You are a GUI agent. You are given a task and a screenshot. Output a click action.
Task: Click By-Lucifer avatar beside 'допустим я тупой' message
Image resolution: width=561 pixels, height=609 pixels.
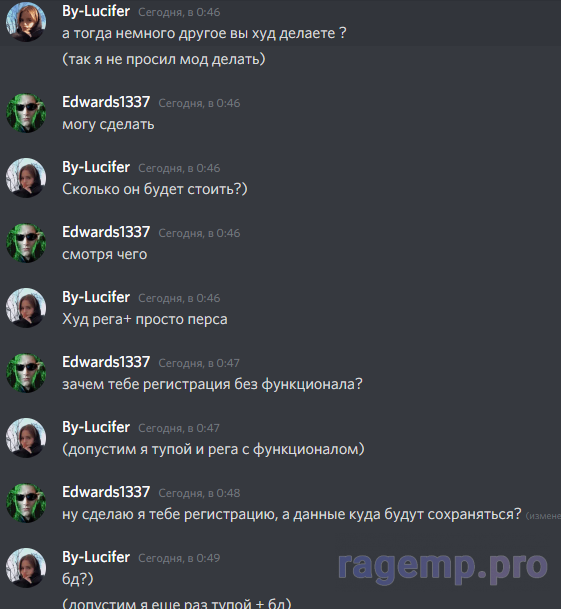pos(26,438)
